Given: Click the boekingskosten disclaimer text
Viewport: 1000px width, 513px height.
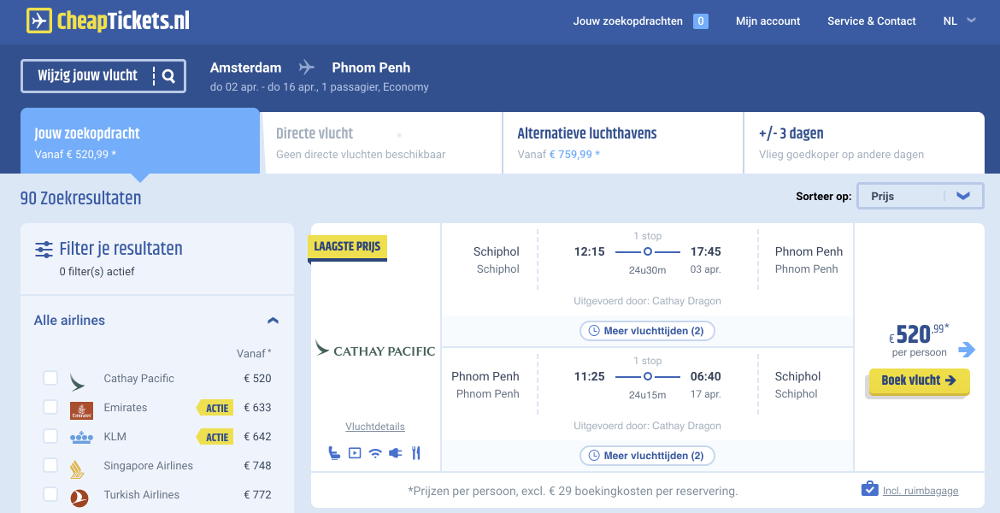Looking at the screenshot, I should coord(573,491).
